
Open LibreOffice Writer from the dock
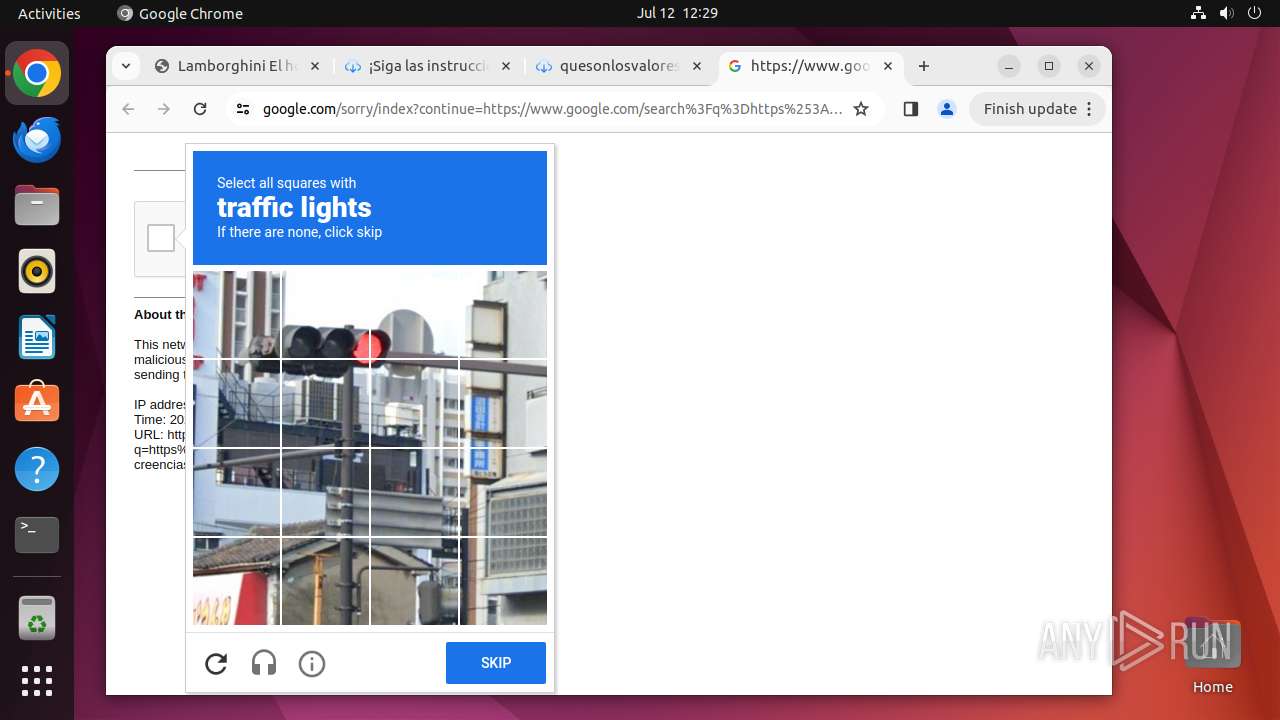[37, 337]
